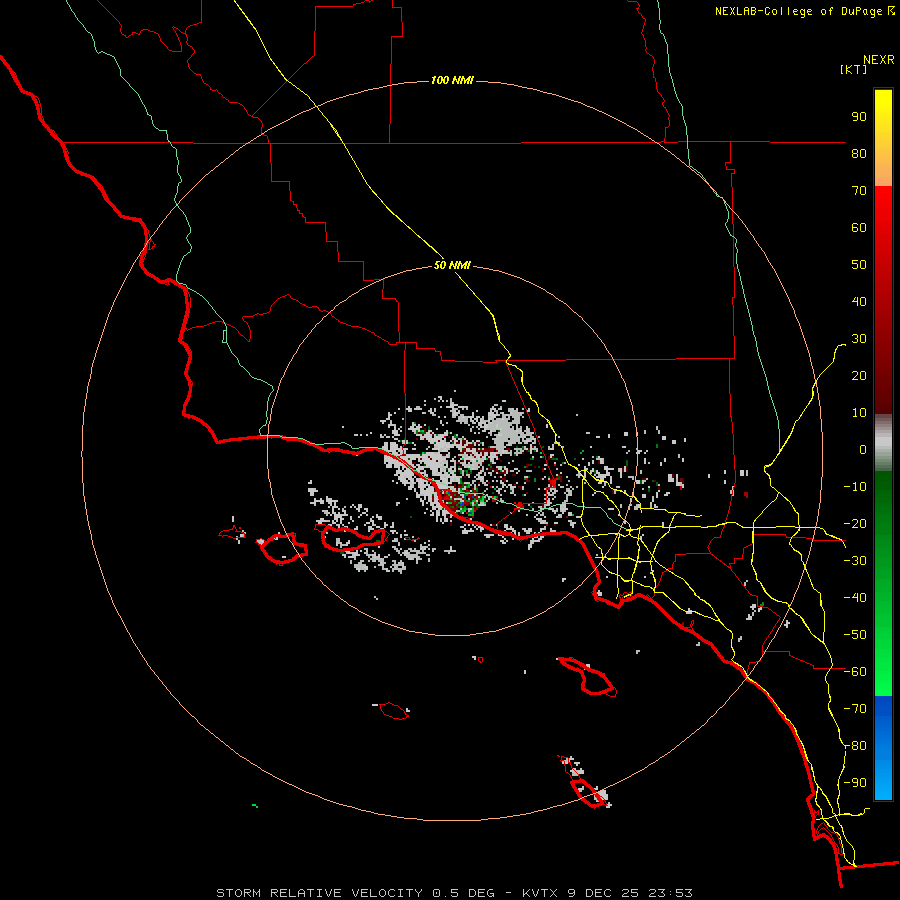Click the "STORM RELATIVE VELOCITY" caption text
Viewport: 900px width, 900px height.
pos(320,893)
